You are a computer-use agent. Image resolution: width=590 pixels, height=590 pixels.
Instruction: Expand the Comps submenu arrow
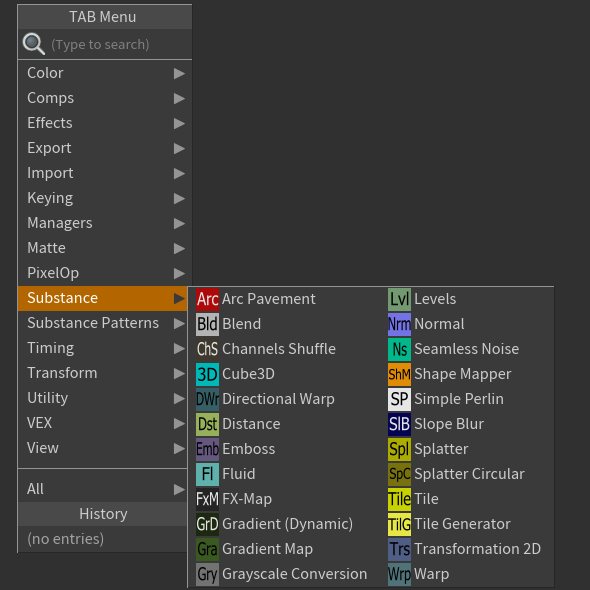179,99
